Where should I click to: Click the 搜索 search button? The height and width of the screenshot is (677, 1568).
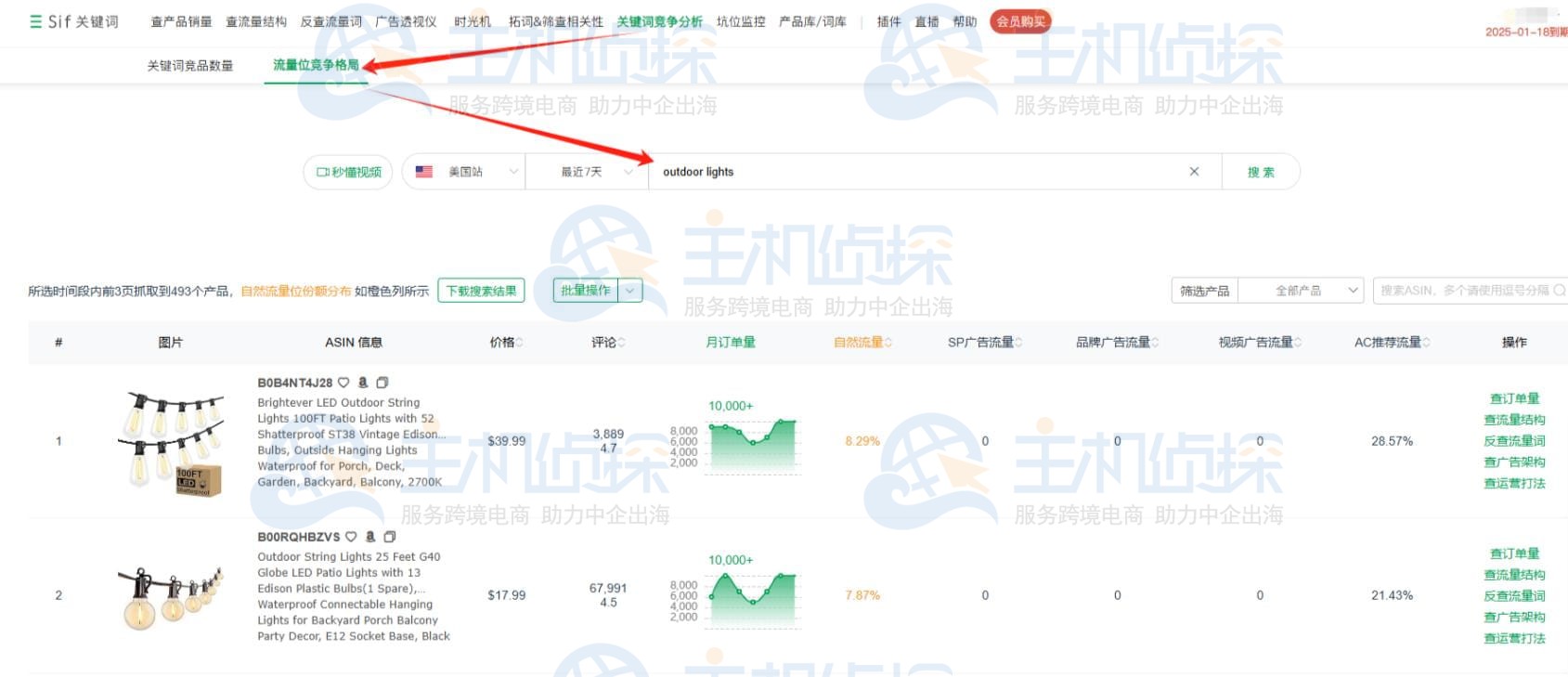tap(1261, 172)
